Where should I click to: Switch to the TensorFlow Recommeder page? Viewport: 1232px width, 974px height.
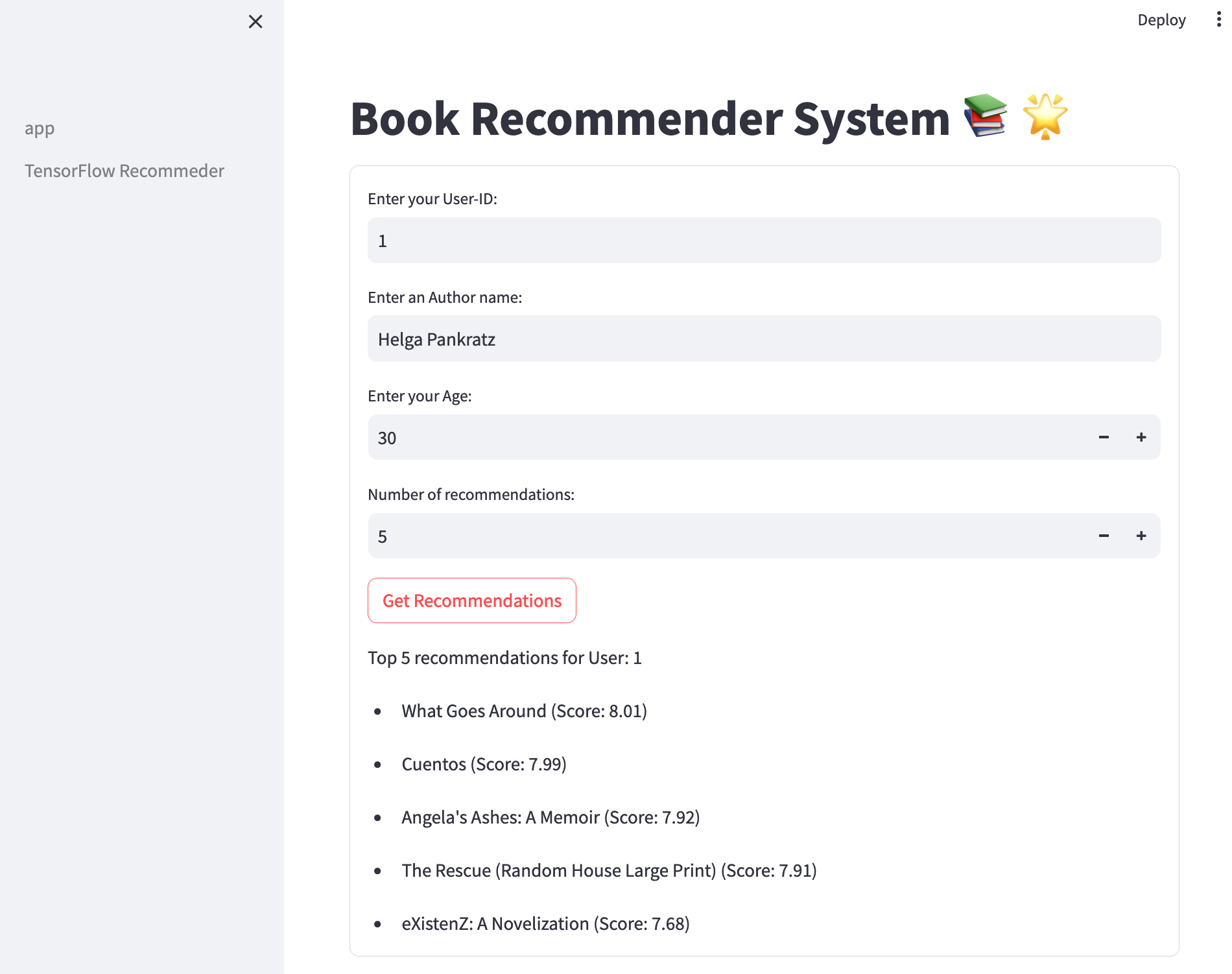[124, 171]
